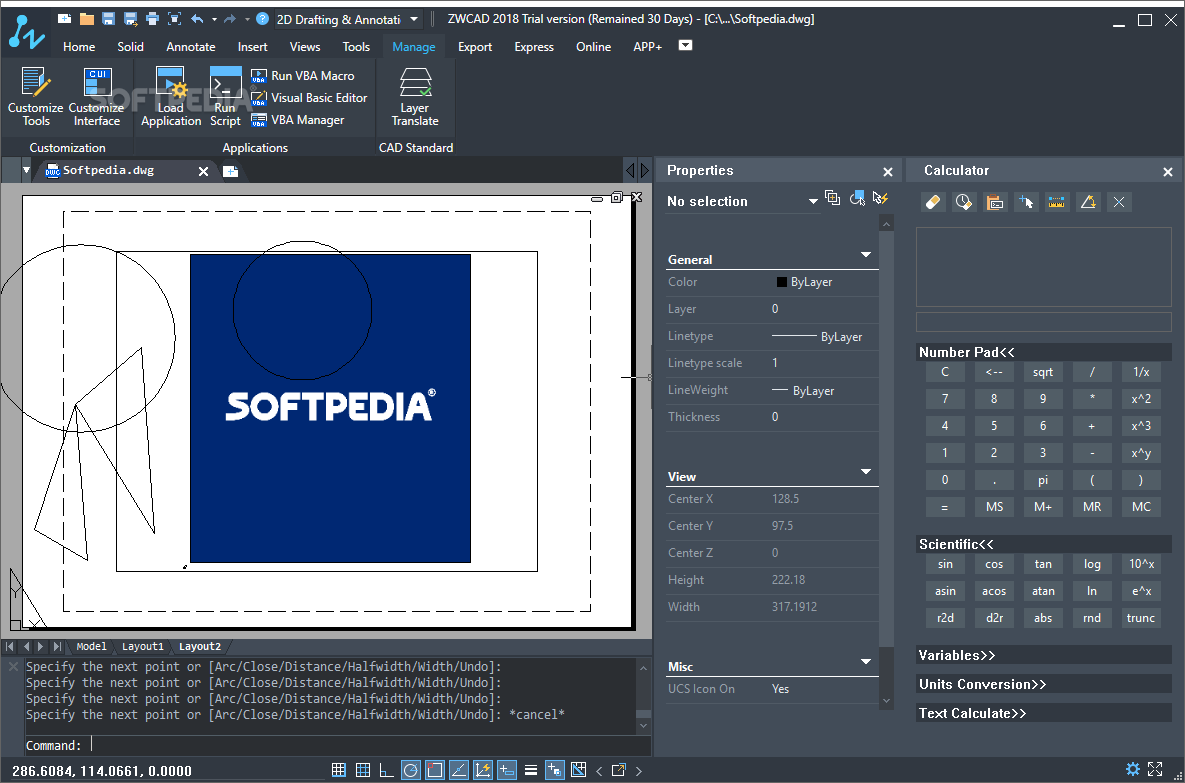Click the New drawing icon in quick access toolbar
Image resolution: width=1185 pixels, height=783 pixels.
(65, 19)
